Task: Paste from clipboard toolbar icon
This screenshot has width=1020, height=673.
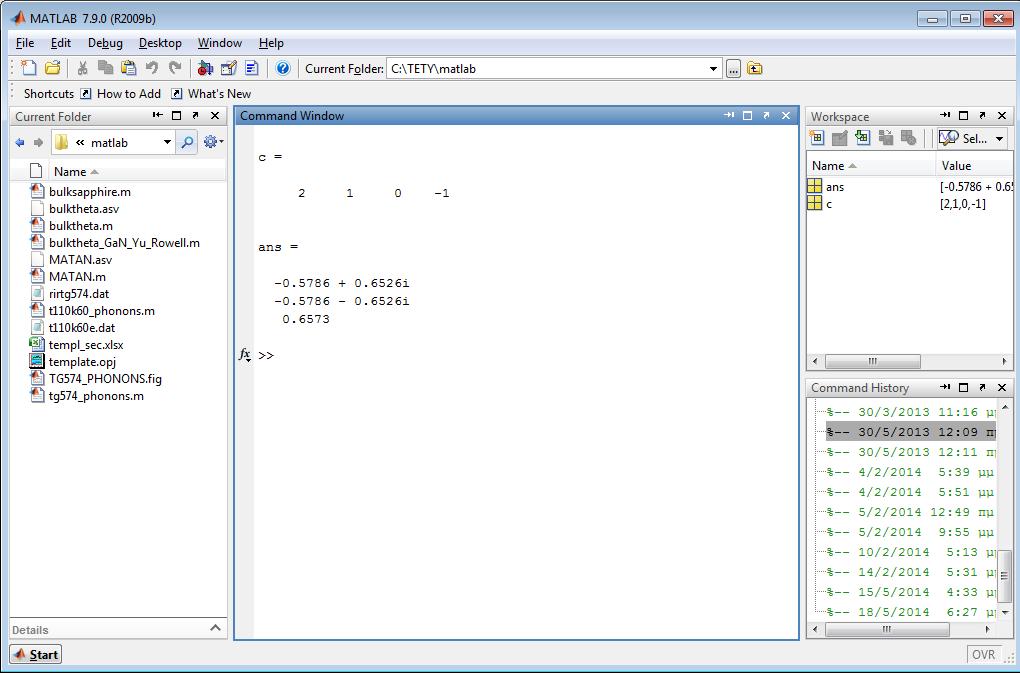Action: [128, 68]
